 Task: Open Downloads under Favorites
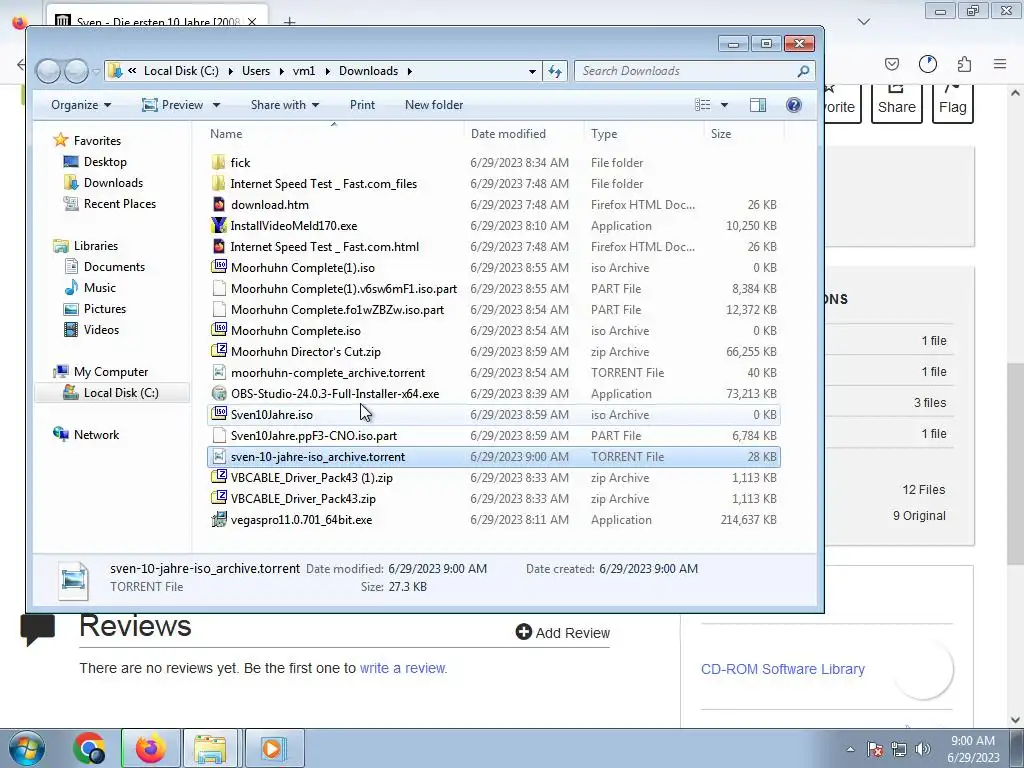coord(113,183)
